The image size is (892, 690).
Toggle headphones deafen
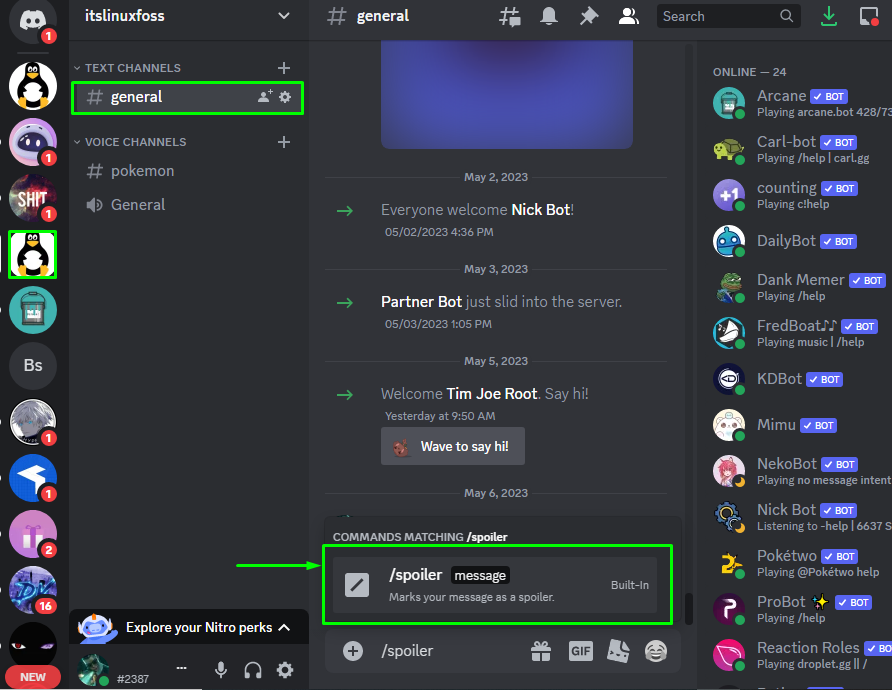click(x=253, y=670)
